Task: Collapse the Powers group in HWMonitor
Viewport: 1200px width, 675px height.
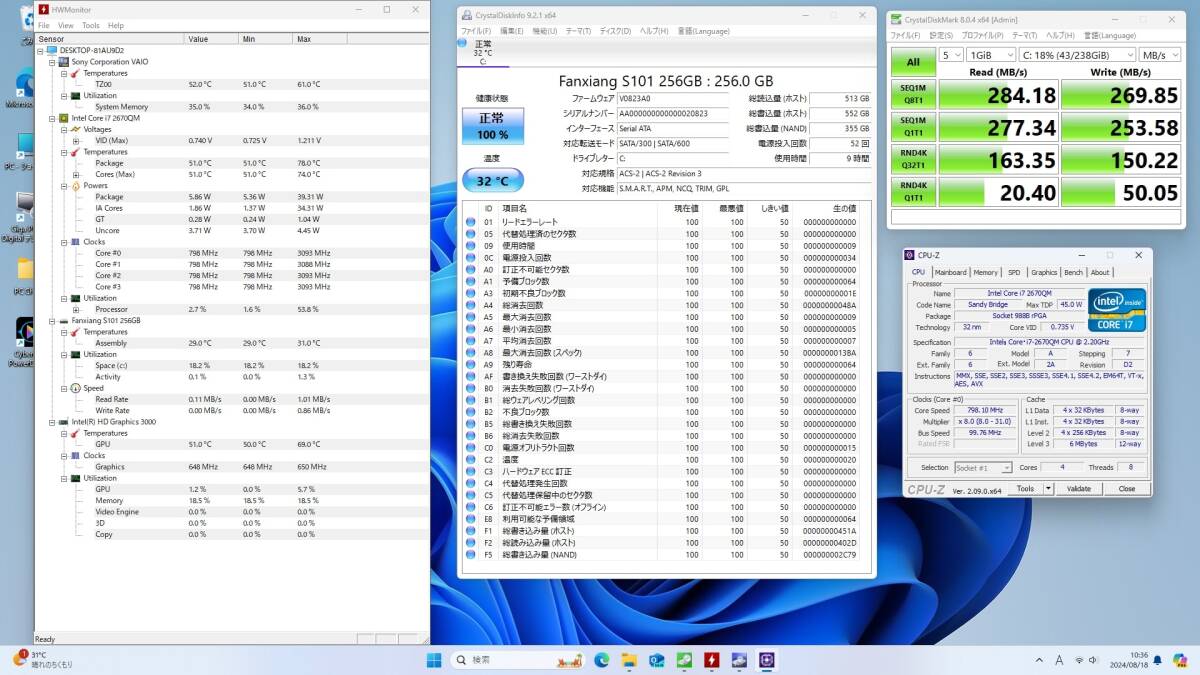Action: tap(64, 186)
